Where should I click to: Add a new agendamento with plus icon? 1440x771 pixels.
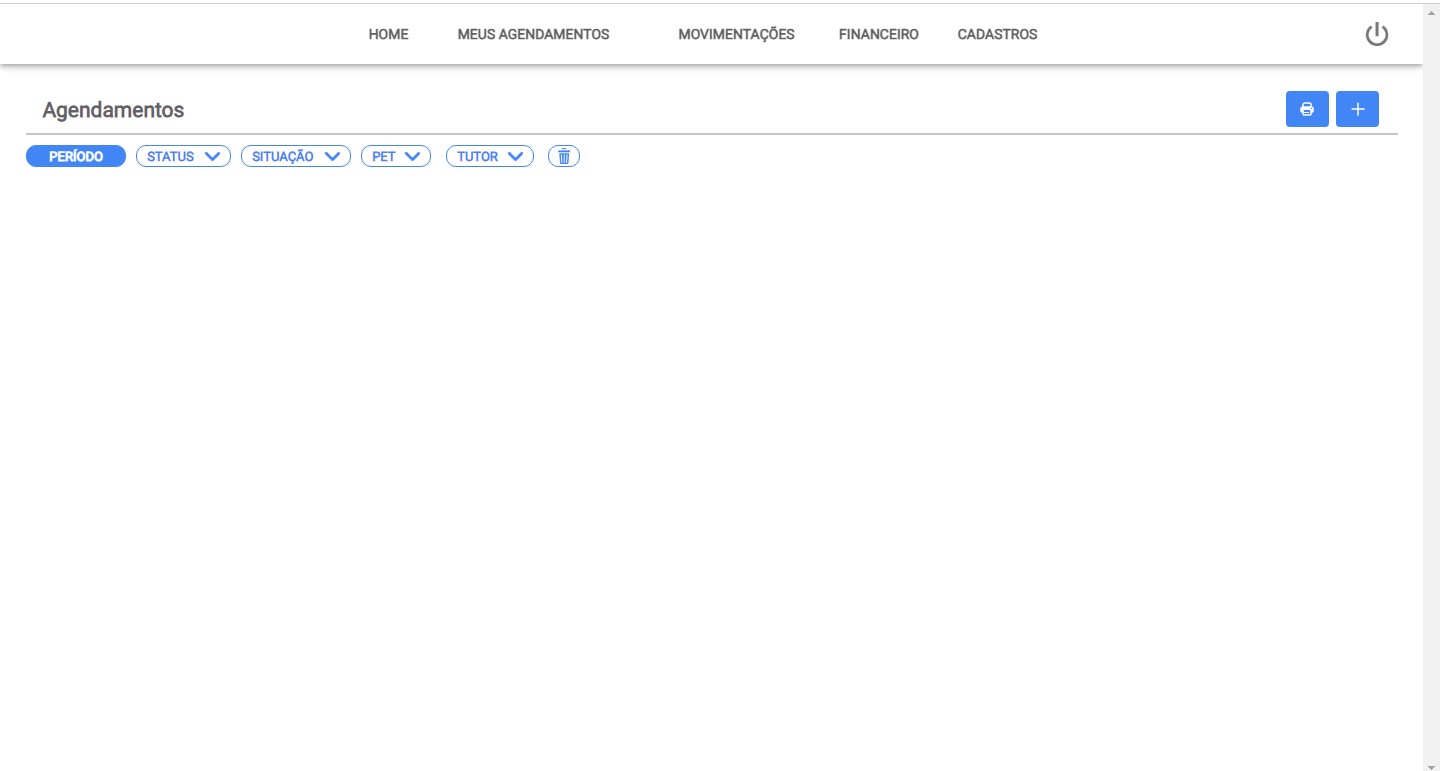coord(1357,109)
